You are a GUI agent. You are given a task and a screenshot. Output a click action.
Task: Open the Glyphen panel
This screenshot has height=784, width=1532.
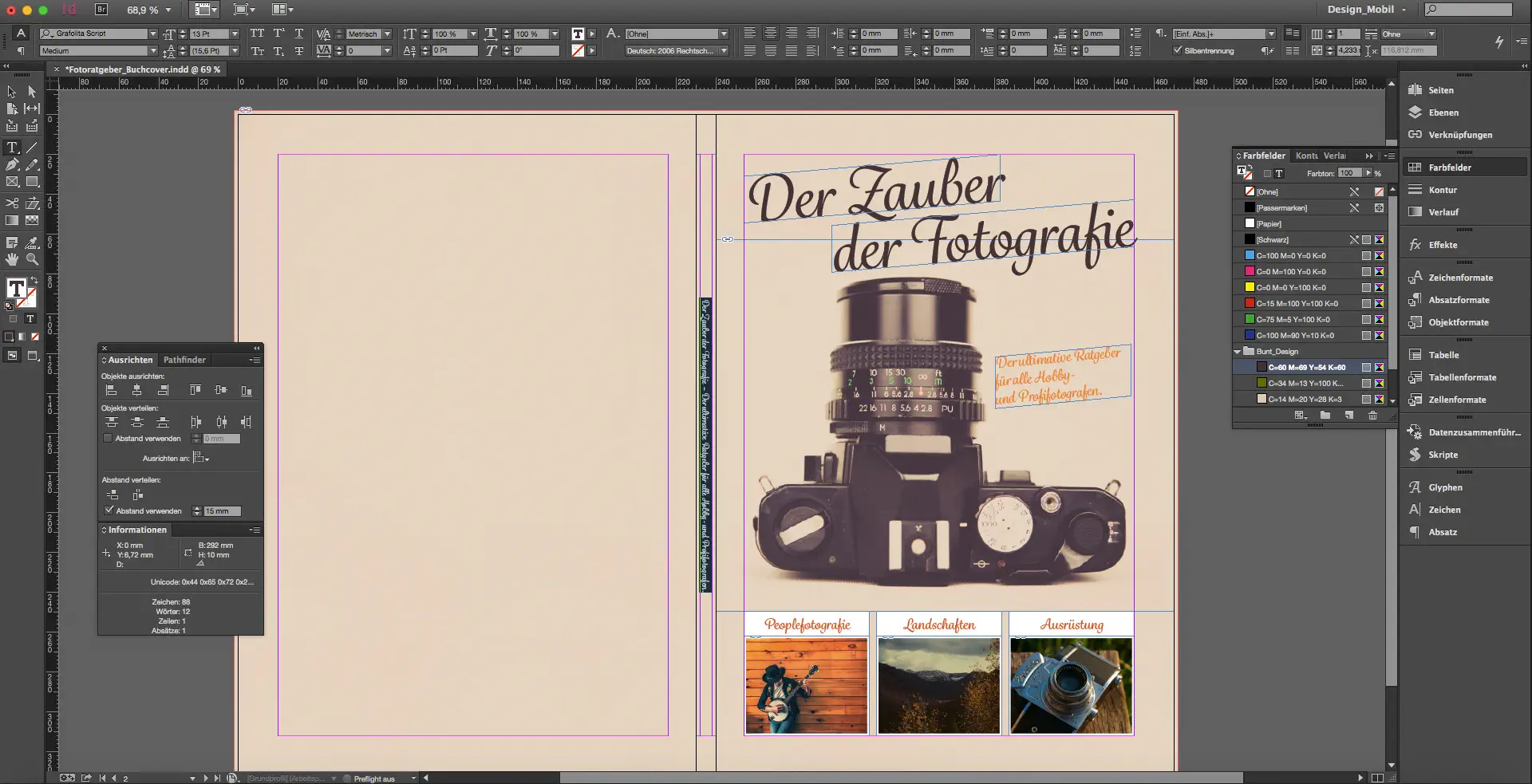[x=1439, y=487]
